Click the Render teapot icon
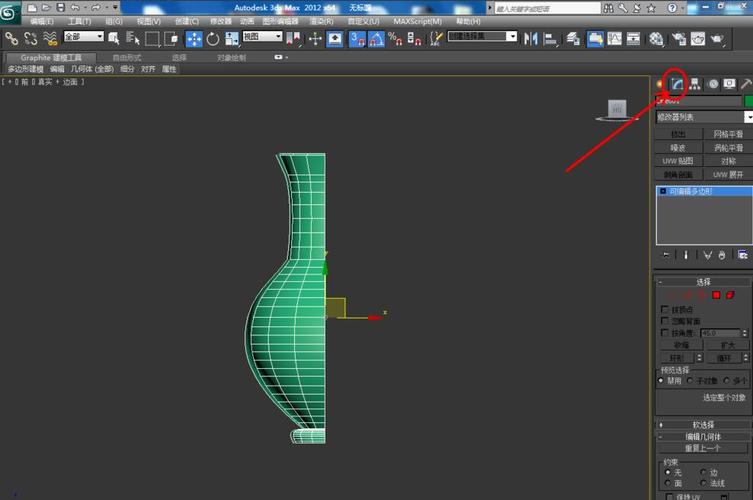Image resolution: width=753 pixels, height=500 pixels. pos(718,38)
